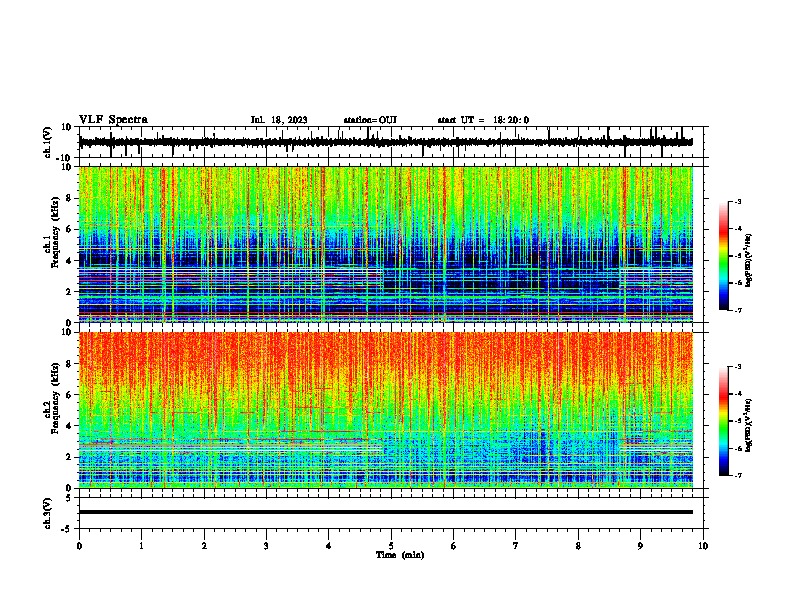
Task: Select the ch.2 colorbar log(PSD) label
Action: (x=749, y=426)
